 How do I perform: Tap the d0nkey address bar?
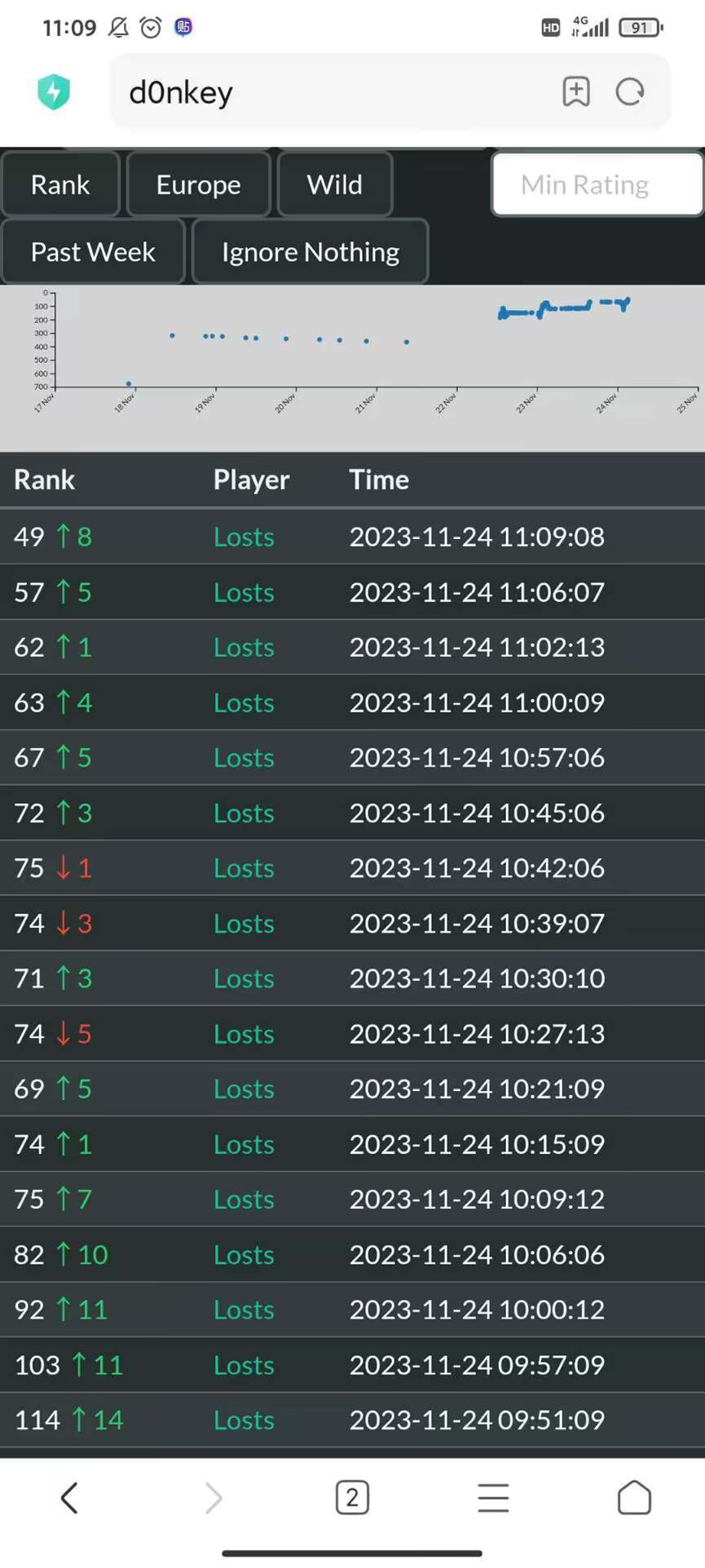[x=326, y=92]
